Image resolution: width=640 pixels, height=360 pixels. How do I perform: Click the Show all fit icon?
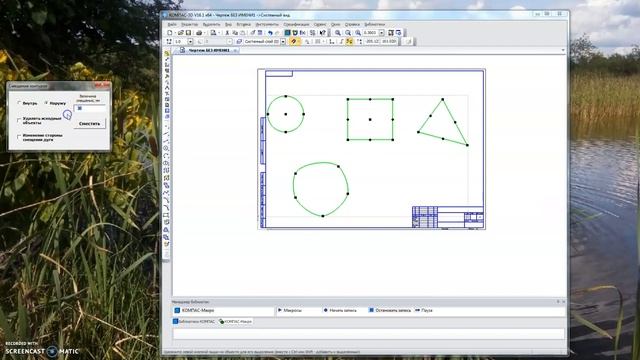pos(391,33)
